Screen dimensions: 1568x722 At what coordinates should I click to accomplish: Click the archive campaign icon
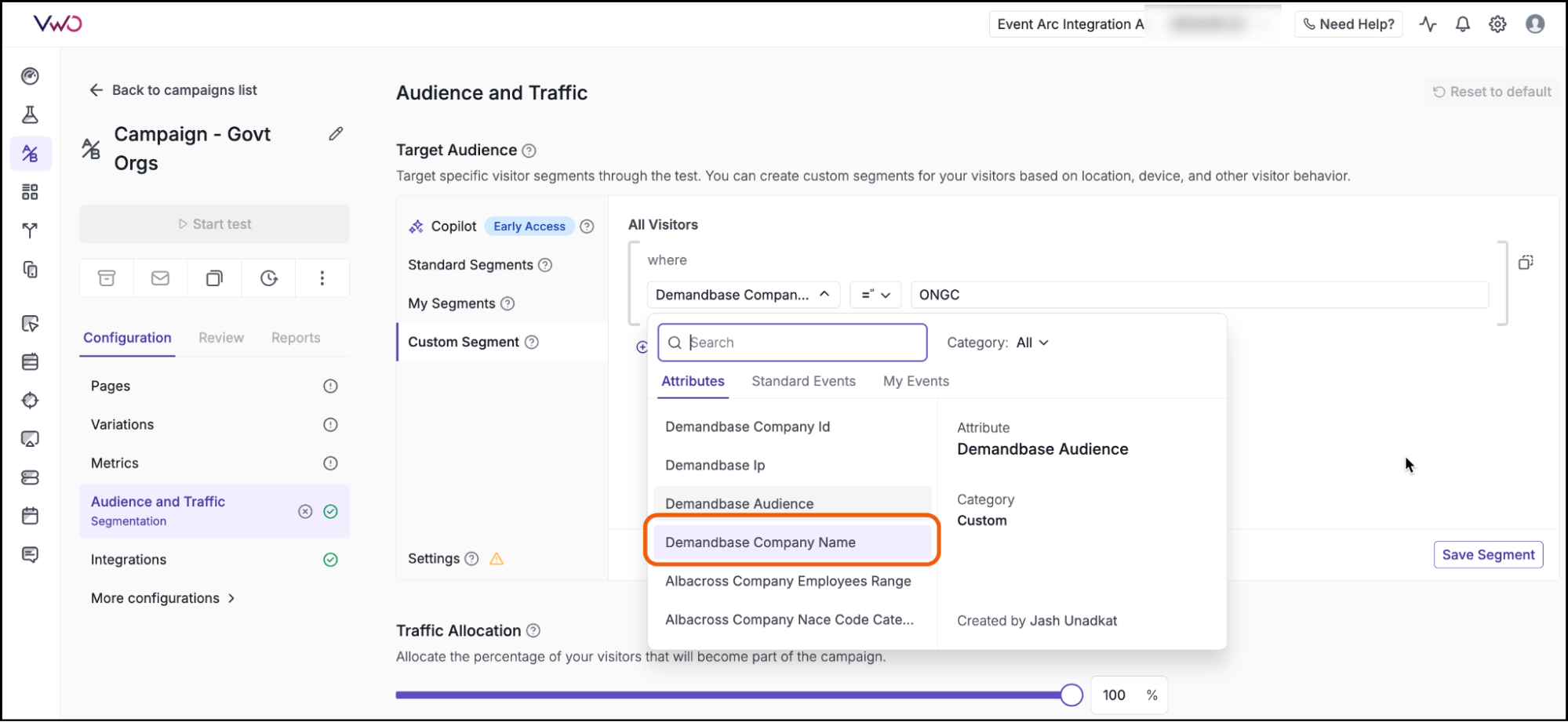pos(107,278)
